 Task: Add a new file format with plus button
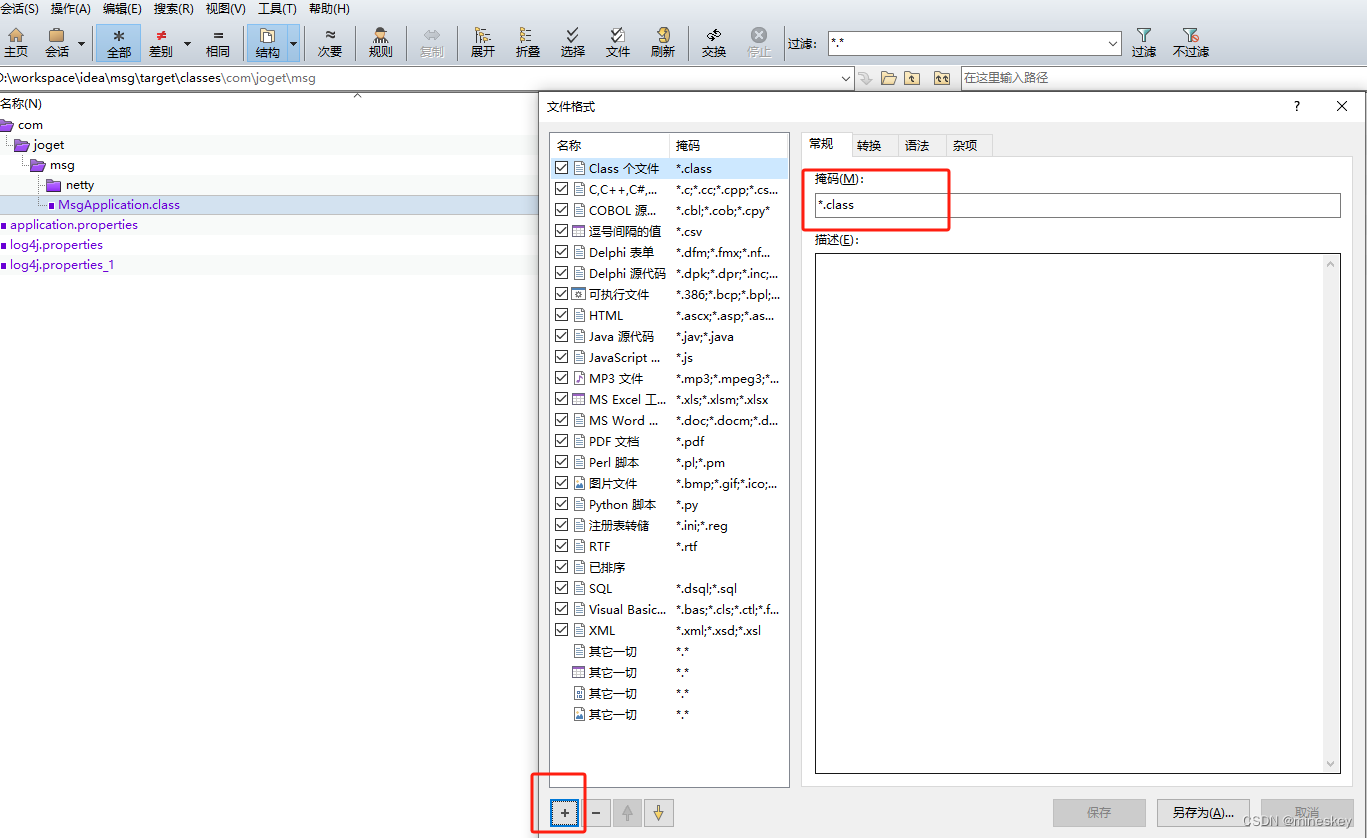coord(564,813)
